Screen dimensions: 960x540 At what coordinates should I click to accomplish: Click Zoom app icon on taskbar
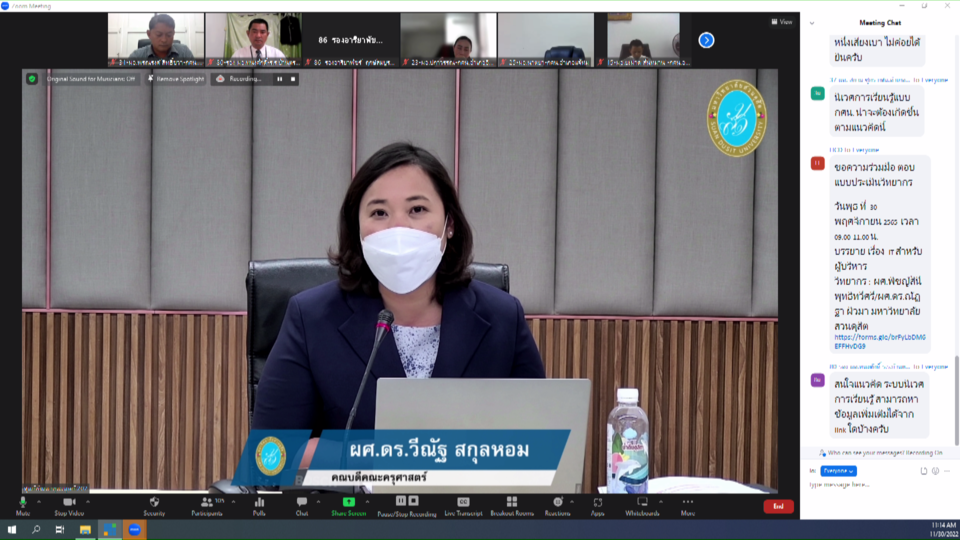pyautogui.click(x=134, y=530)
